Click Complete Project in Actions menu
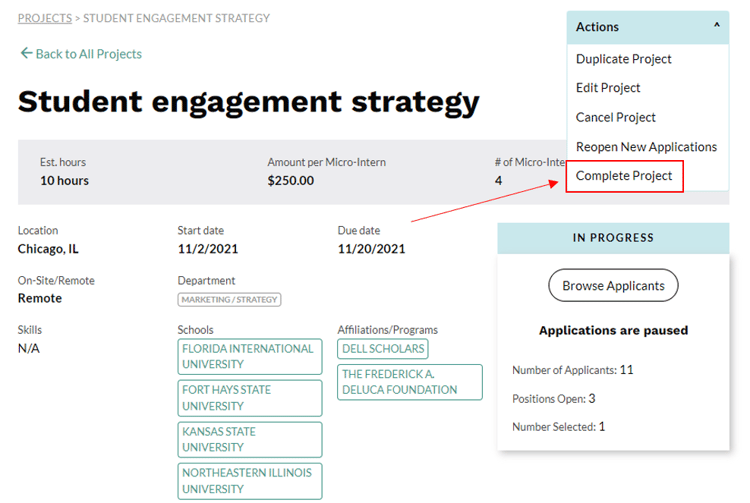 (624, 176)
